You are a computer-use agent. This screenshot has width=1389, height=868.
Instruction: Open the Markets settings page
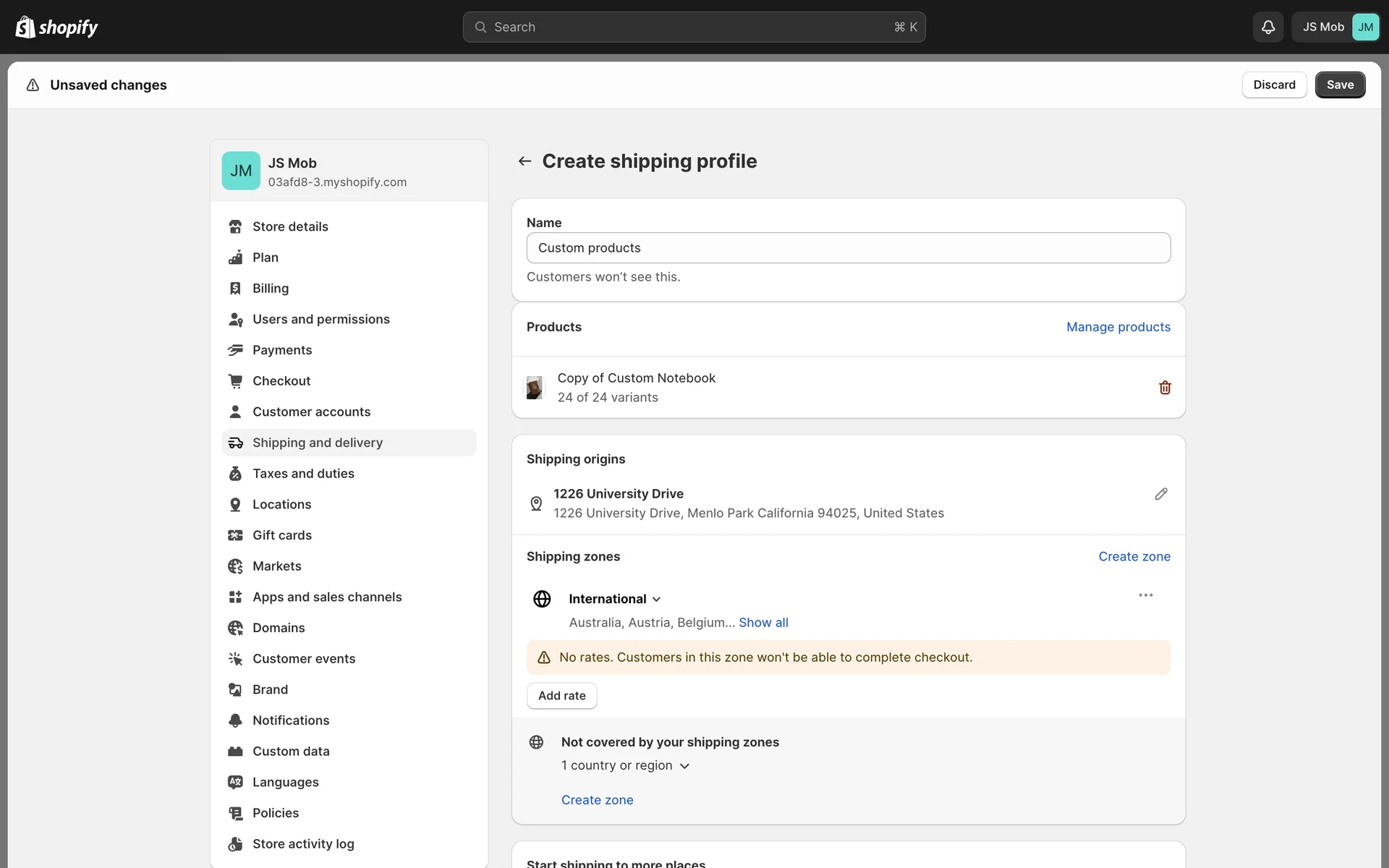[x=276, y=566]
